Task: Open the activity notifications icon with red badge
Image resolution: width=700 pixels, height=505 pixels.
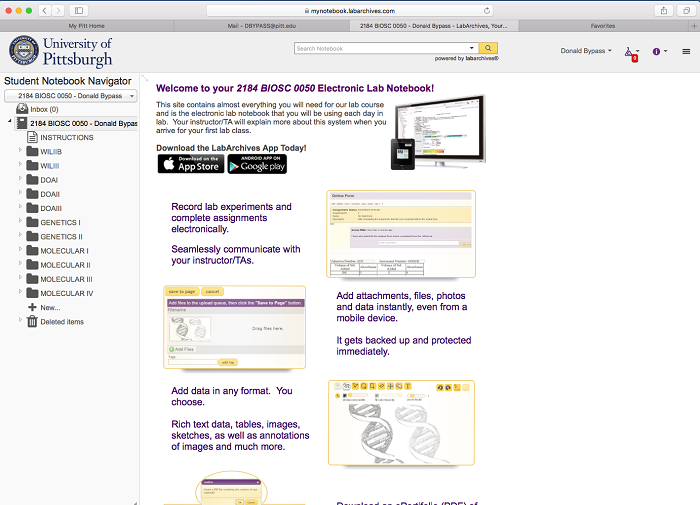Action: (x=630, y=51)
